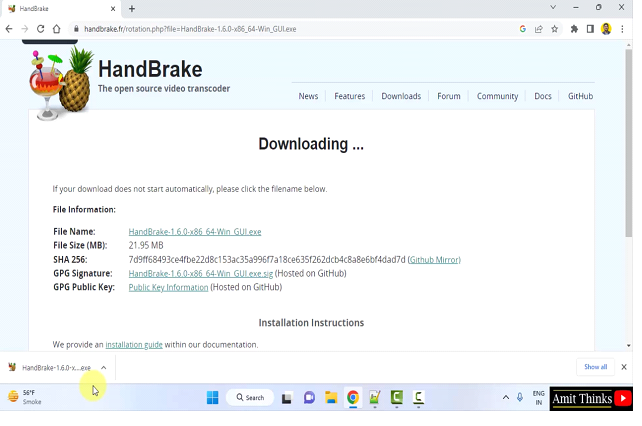Share this page using share icon
Screen dimensions: 642x426
[538, 29]
